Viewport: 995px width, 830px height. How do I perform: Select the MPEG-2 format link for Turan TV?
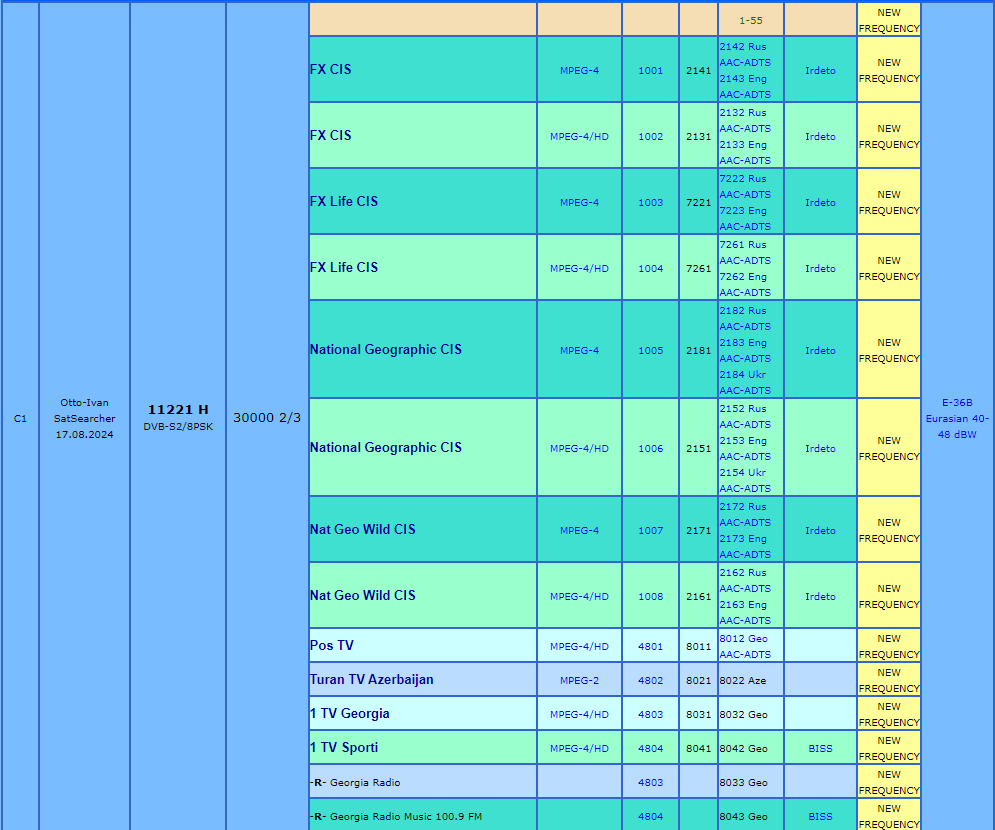coord(579,680)
